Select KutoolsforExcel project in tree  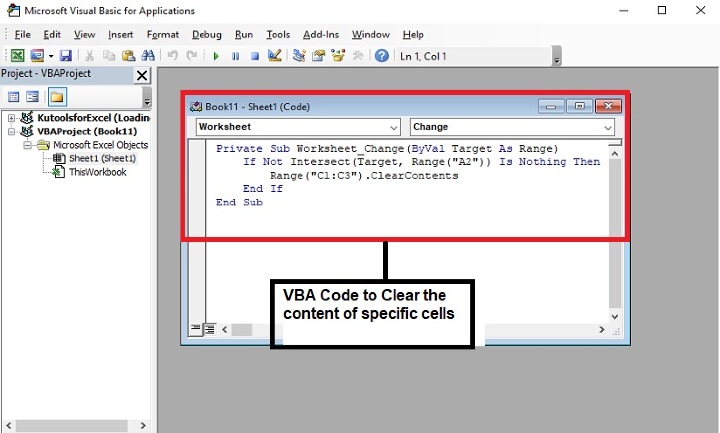(x=93, y=118)
